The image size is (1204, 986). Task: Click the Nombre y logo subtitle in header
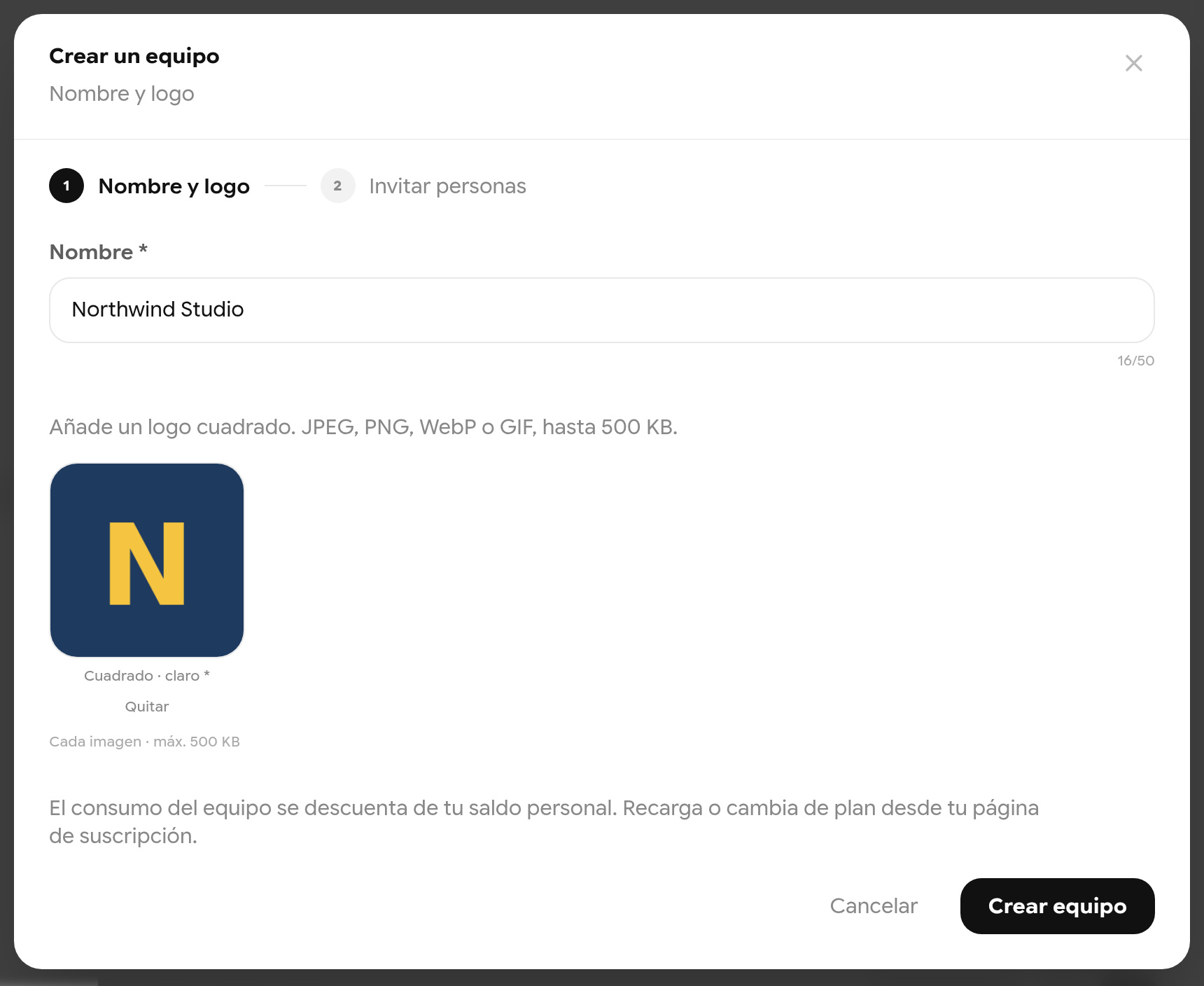tap(122, 94)
